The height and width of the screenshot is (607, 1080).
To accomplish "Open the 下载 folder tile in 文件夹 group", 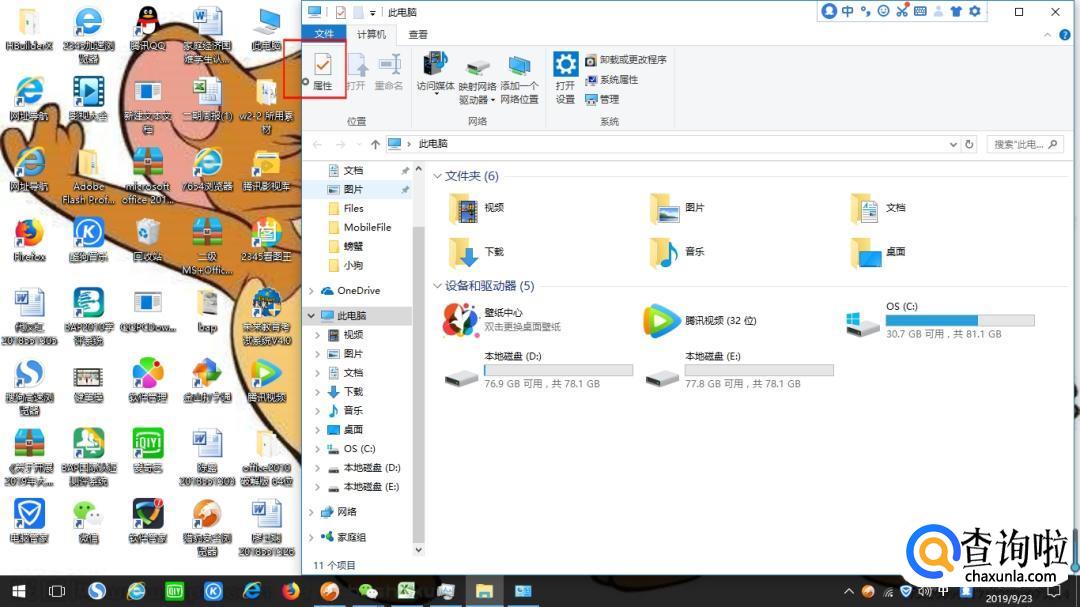I will tap(477, 252).
